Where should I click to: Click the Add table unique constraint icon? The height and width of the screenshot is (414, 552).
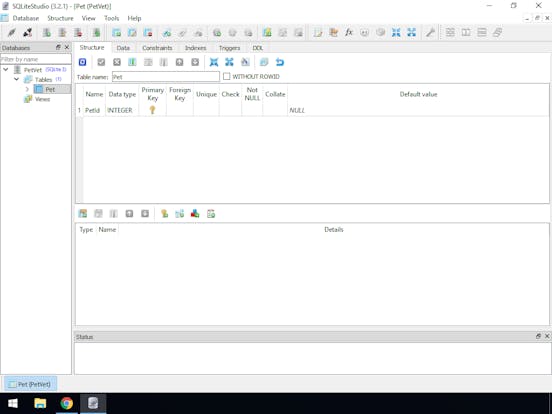[x=195, y=214]
